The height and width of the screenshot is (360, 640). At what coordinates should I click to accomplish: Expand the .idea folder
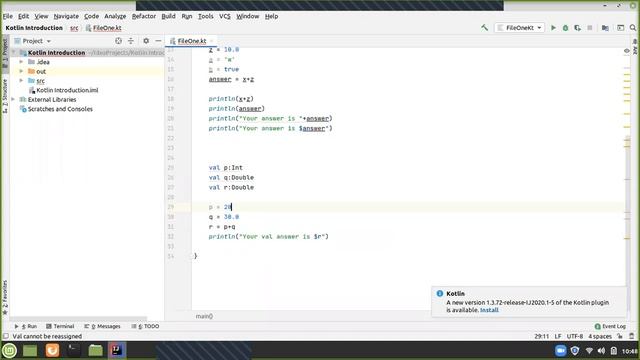[x=21, y=62]
